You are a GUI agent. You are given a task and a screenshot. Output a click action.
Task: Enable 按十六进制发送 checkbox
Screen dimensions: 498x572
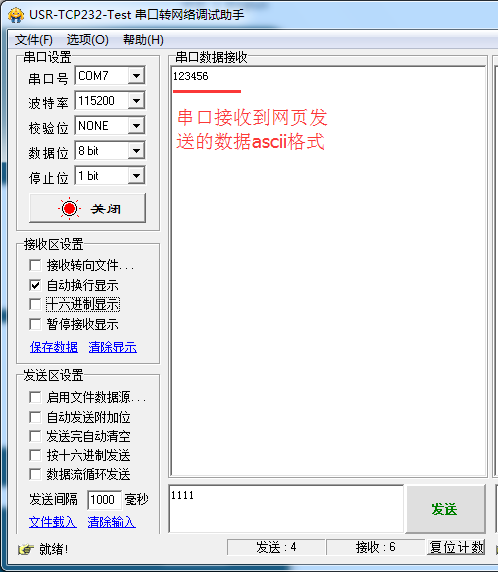[35, 455]
